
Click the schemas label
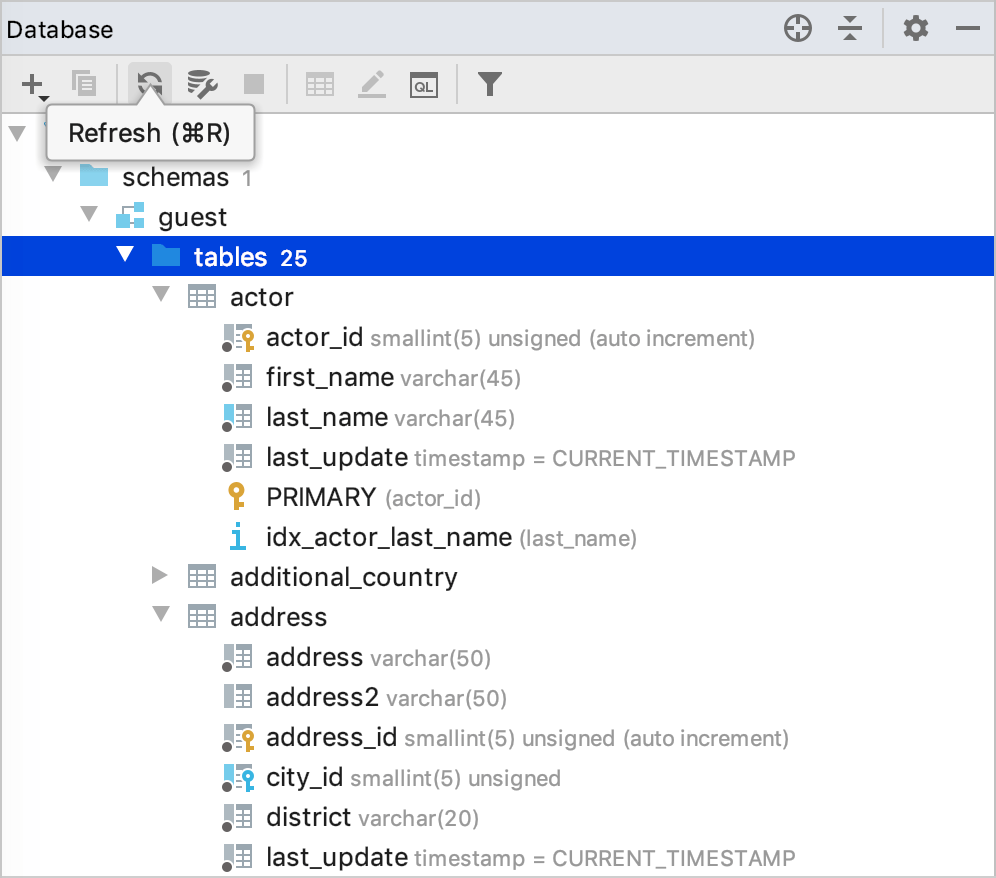(175, 177)
